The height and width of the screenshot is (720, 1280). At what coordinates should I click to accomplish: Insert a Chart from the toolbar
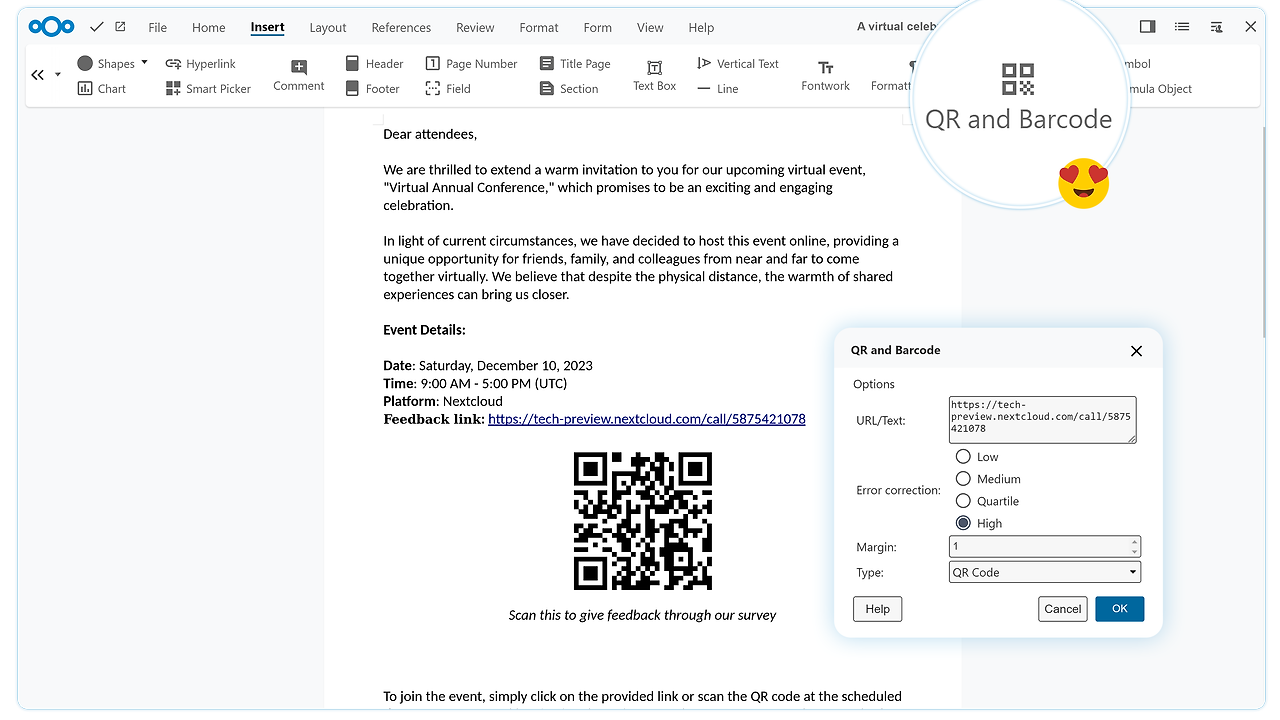[x=102, y=88]
